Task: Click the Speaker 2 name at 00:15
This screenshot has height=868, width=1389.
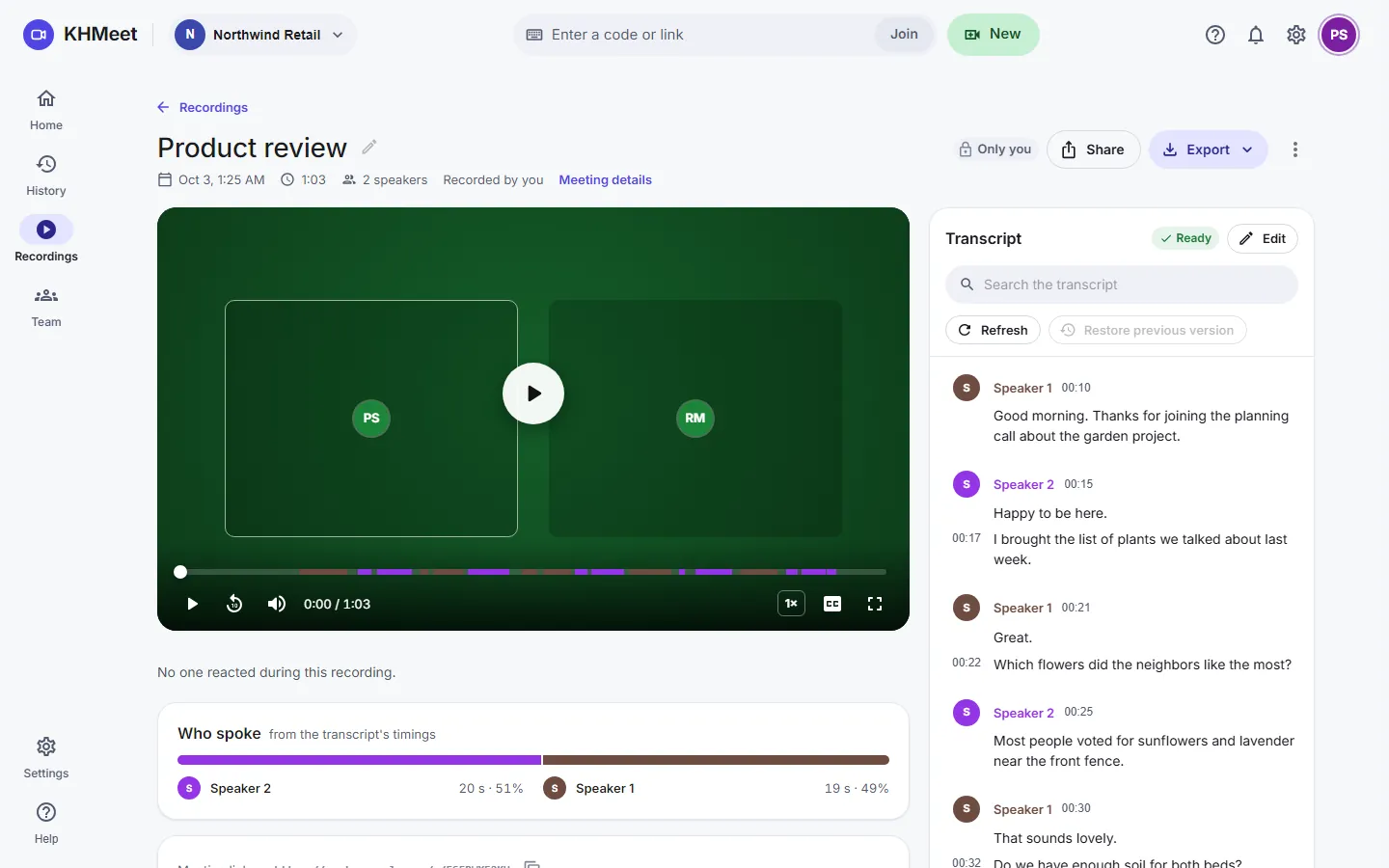Action: (x=1023, y=484)
